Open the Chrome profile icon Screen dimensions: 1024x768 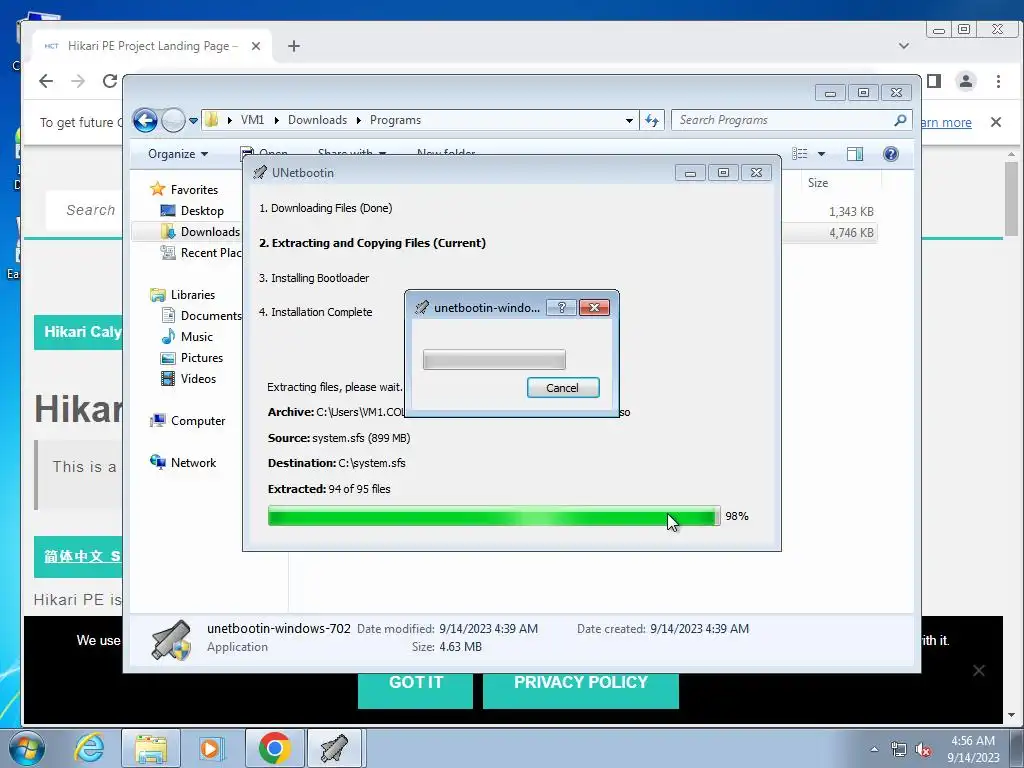966,81
